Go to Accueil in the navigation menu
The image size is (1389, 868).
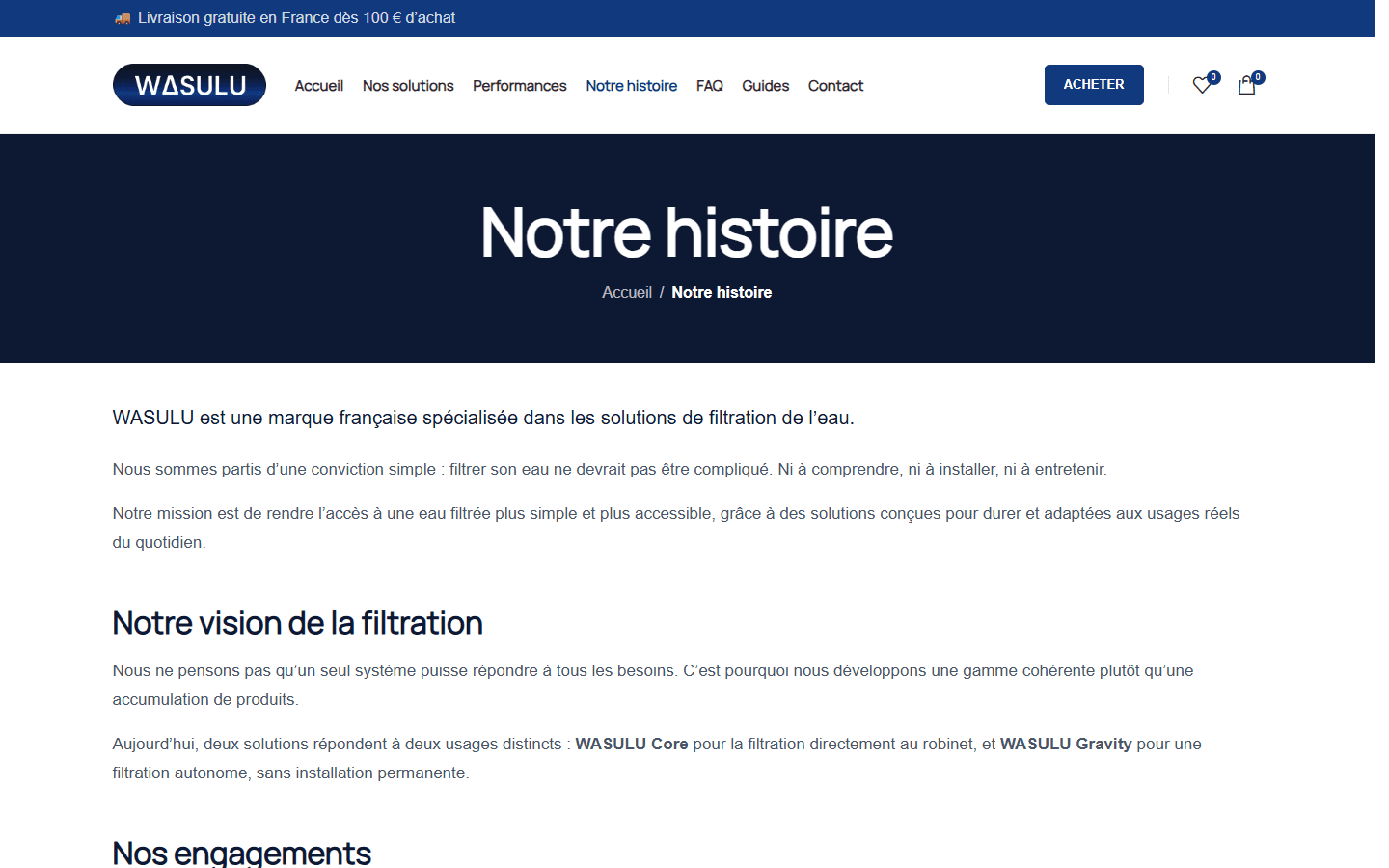(319, 86)
